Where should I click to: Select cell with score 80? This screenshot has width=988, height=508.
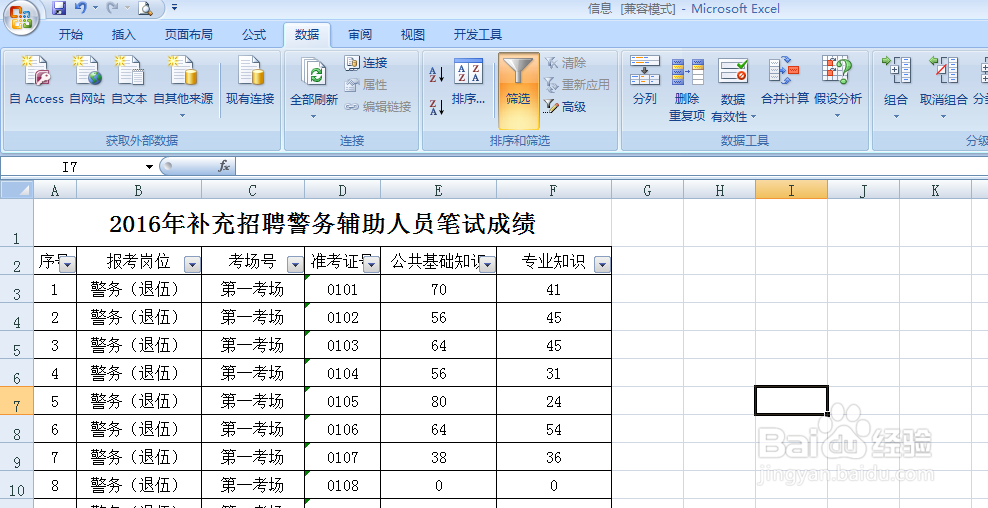439,401
